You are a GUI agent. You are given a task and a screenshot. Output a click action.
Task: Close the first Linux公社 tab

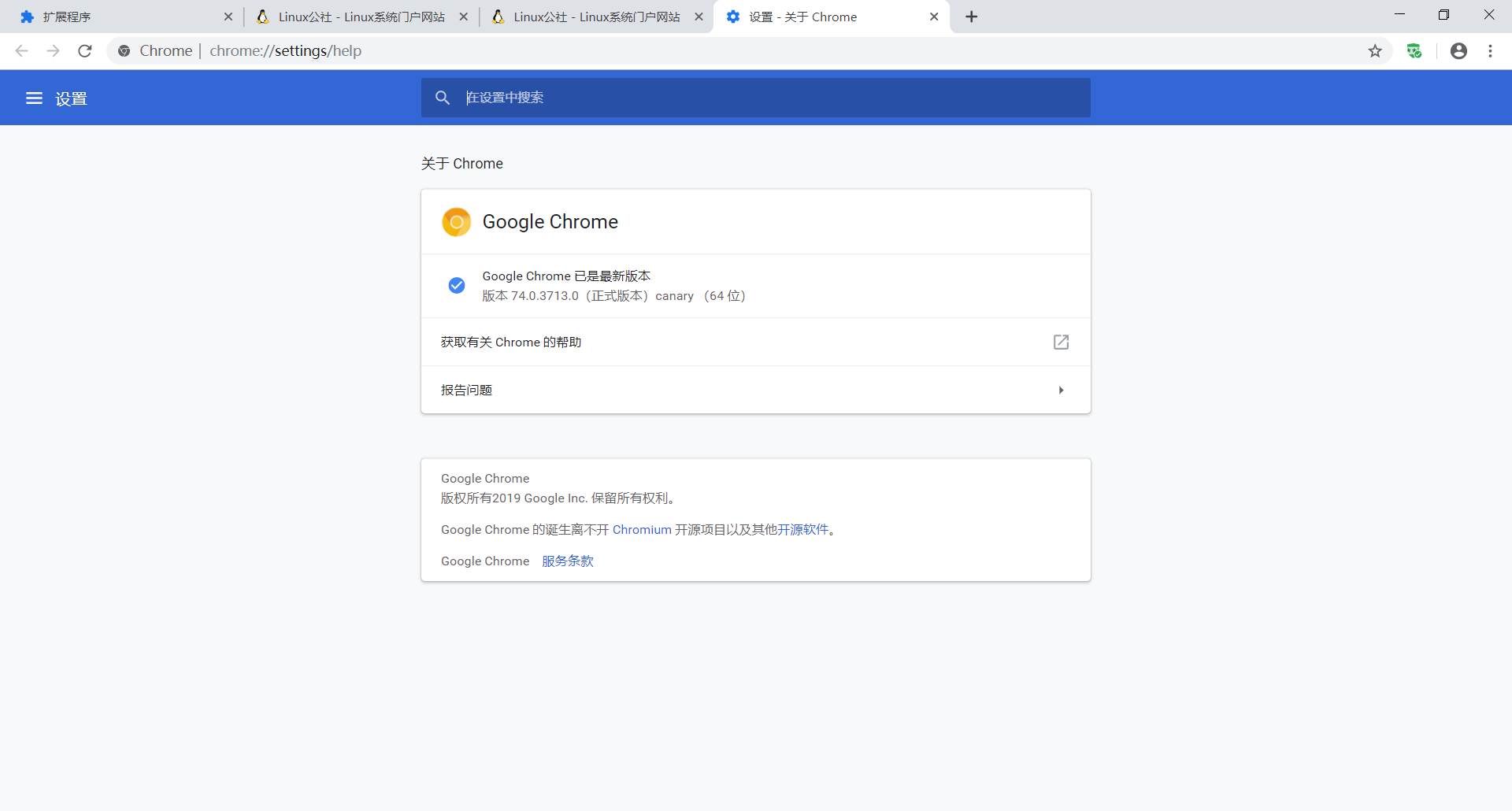tap(464, 17)
